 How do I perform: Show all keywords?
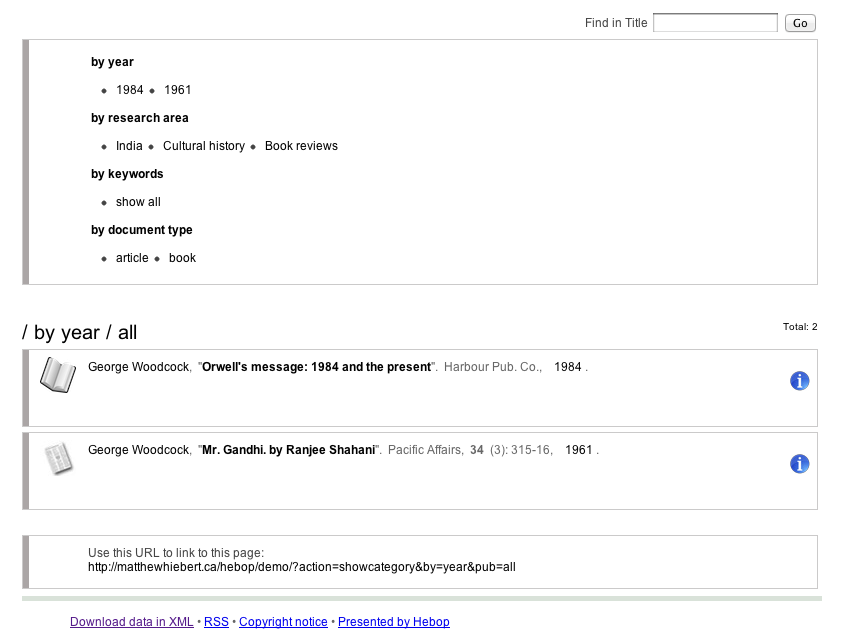(138, 201)
